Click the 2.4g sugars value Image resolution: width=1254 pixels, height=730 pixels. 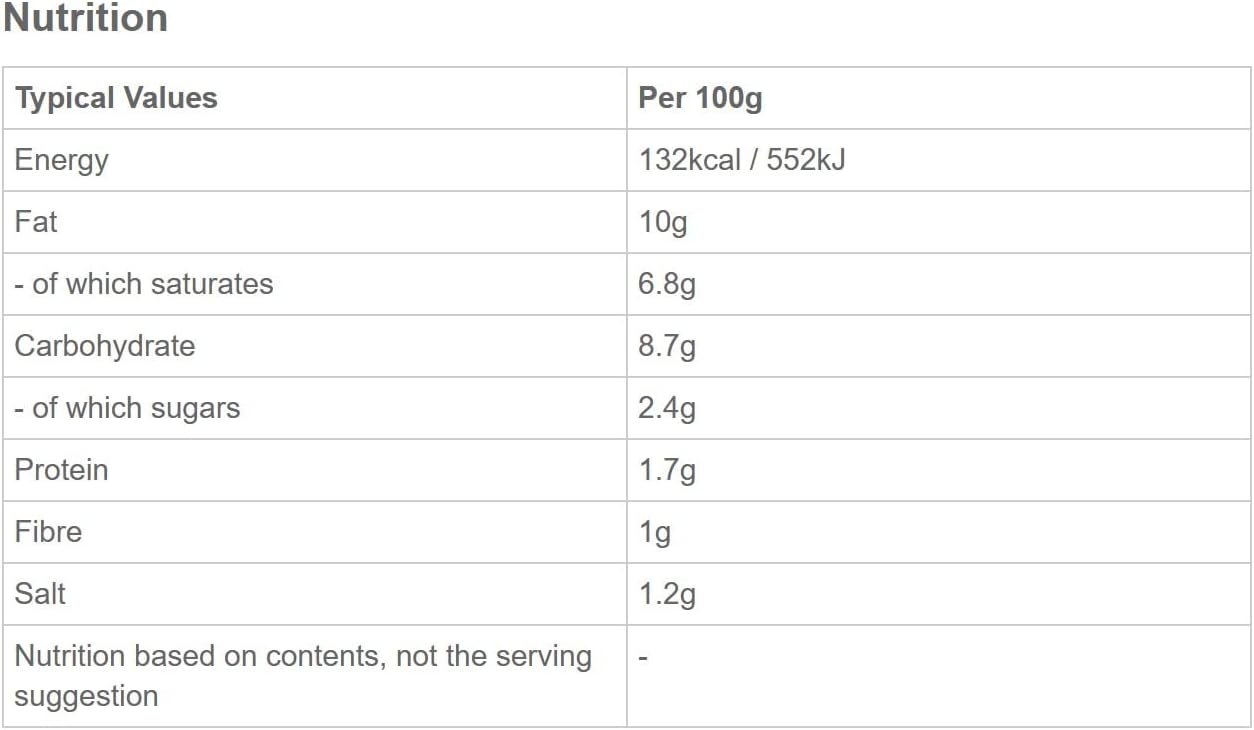tap(667, 409)
